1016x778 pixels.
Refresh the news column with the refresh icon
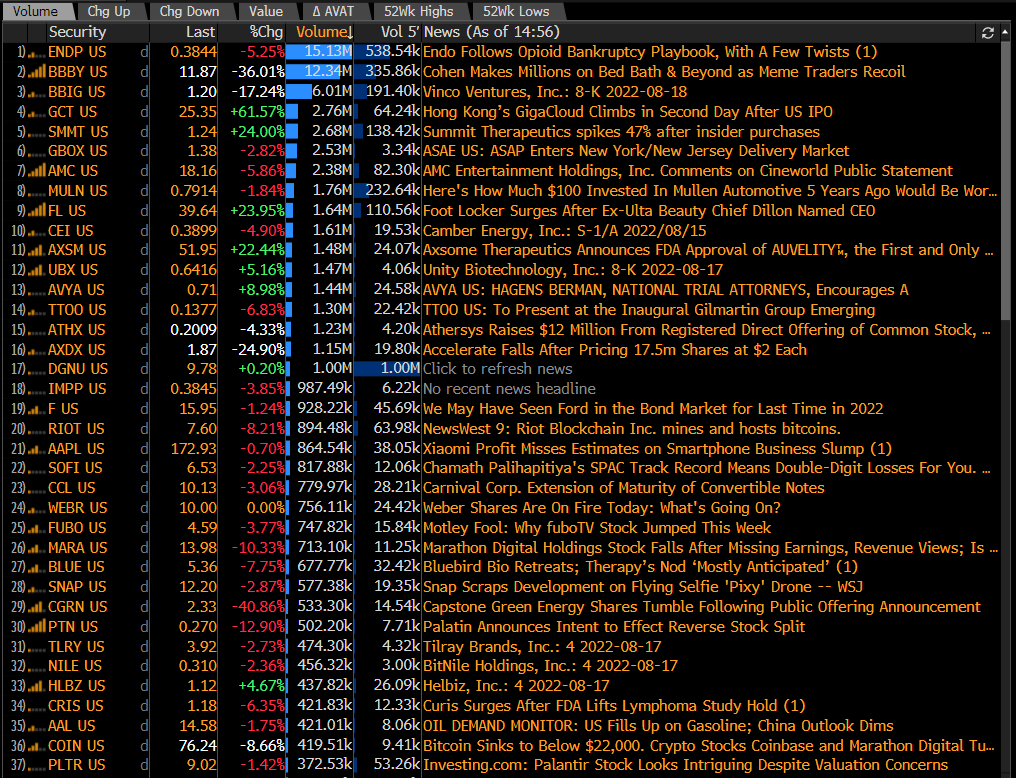pyautogui.click(x=987, y=32)
